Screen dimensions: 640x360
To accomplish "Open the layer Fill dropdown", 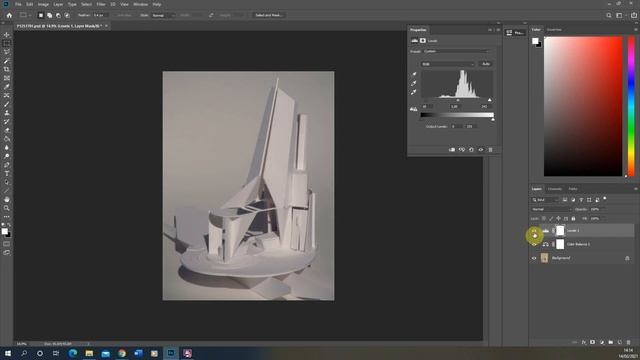I will [x=597, y=219].
